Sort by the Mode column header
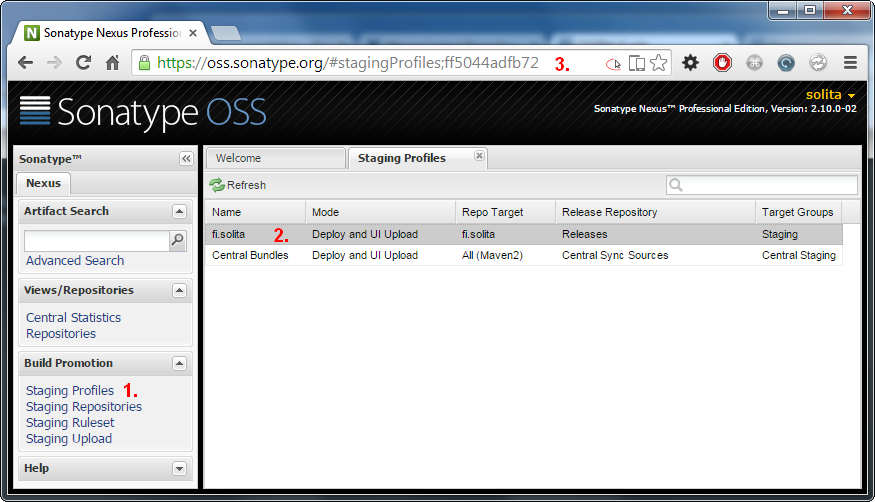 [381, 213]
